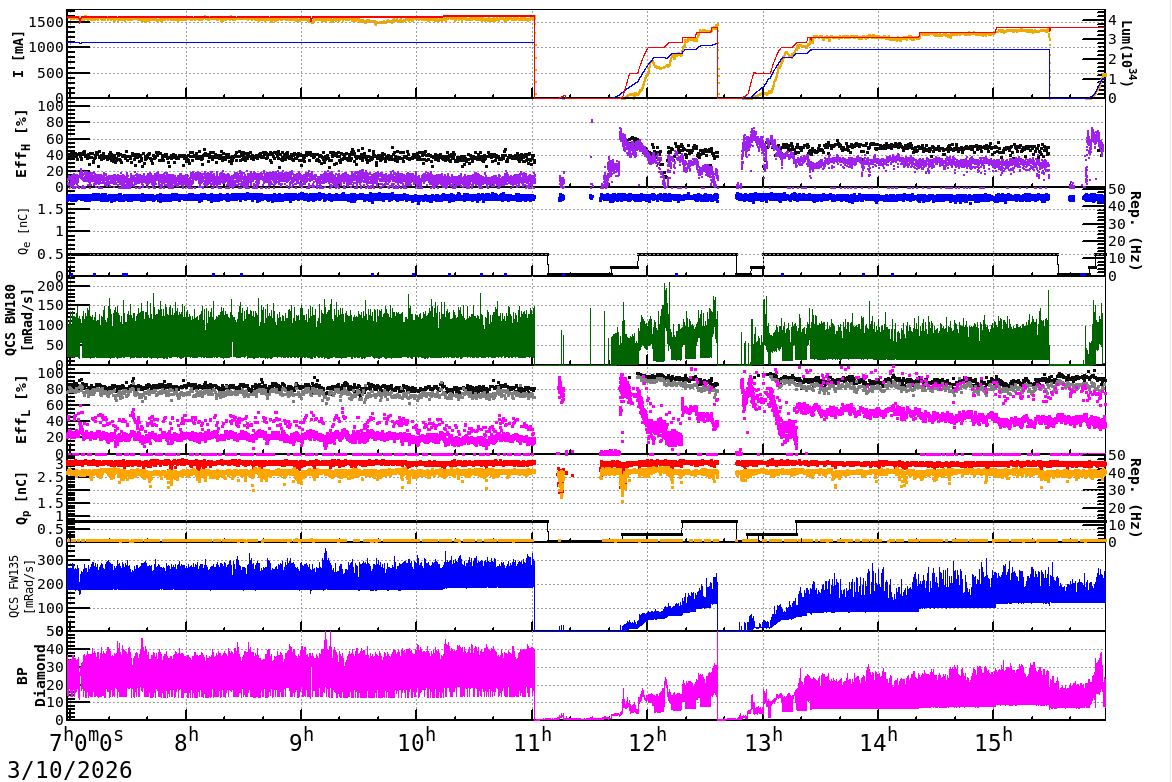Click the '4' tick on Lum axis
This screenshot has height=782, width=1172.
(1113, 20)
